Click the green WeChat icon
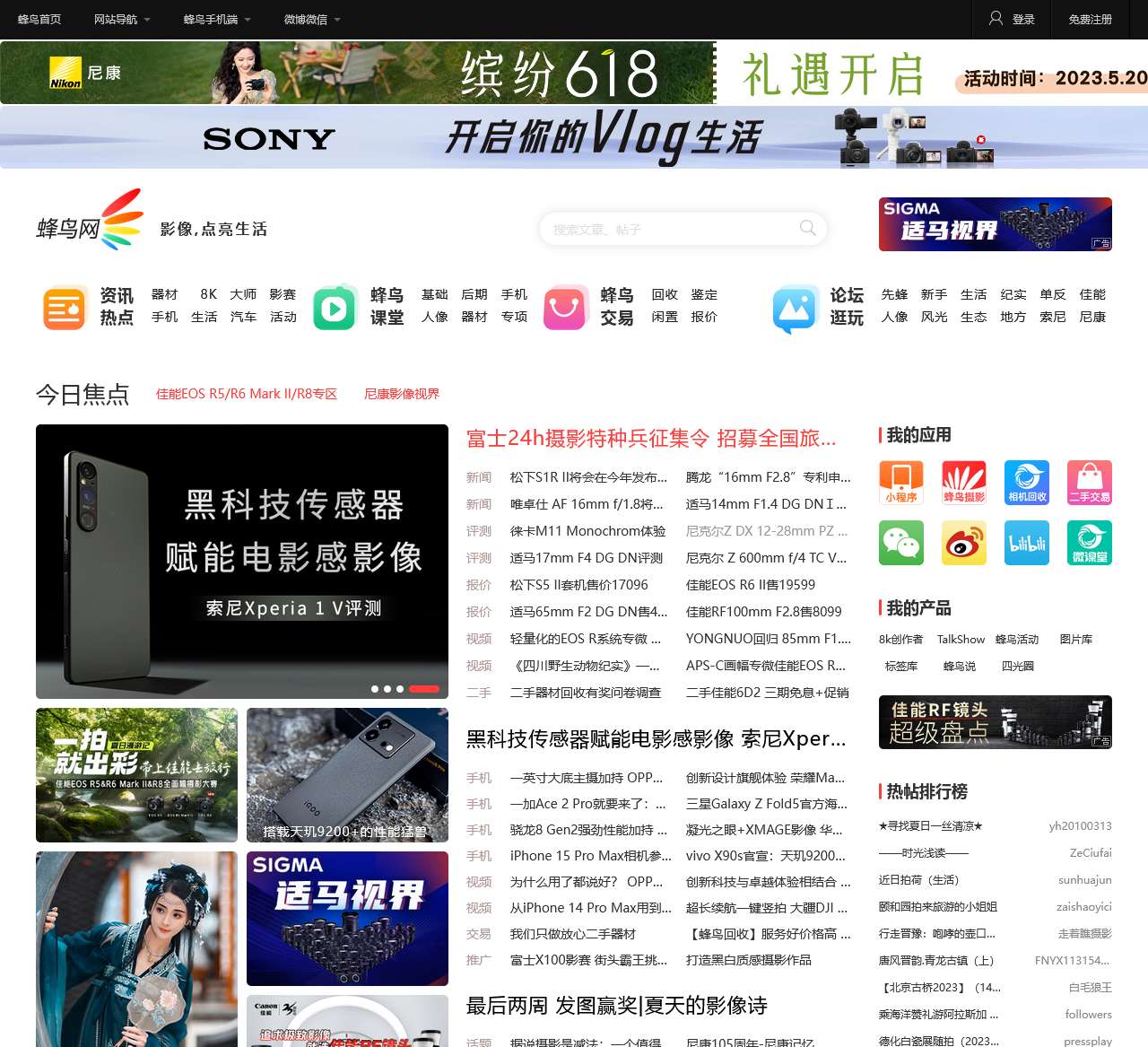The image size is (1148, 1047). pos(901,543)
